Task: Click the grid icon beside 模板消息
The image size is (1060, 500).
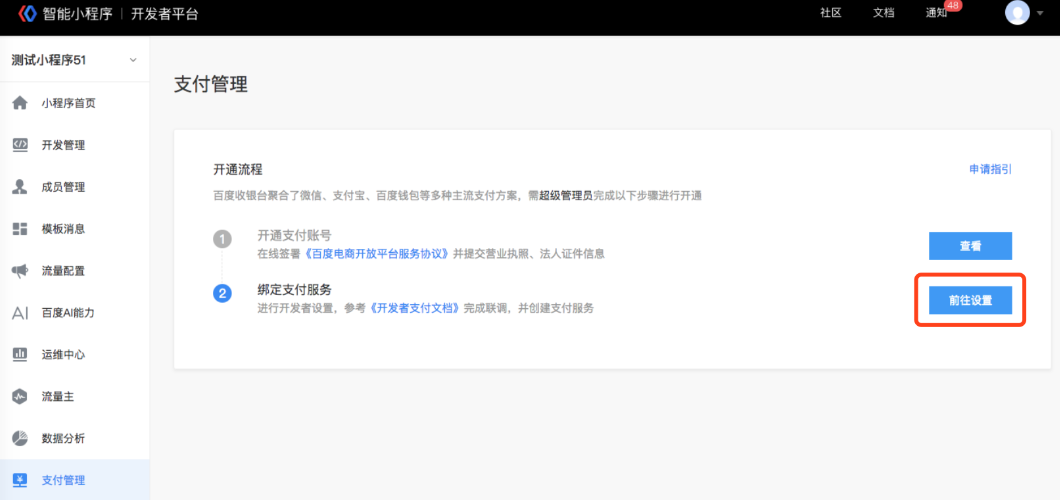Action: pyautogui.click(x=20, y=228)
